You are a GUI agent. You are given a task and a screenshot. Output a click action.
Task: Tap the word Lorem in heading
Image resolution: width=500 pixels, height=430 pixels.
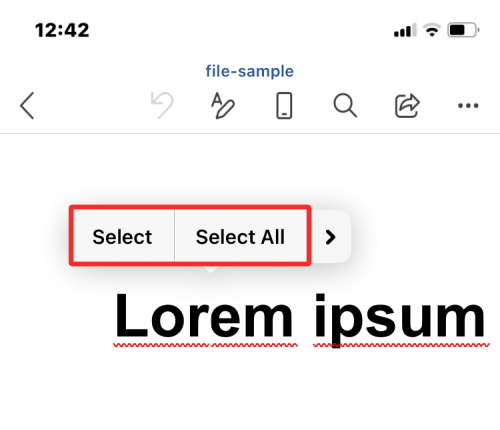pyautogui.click(x=203, y=315)
